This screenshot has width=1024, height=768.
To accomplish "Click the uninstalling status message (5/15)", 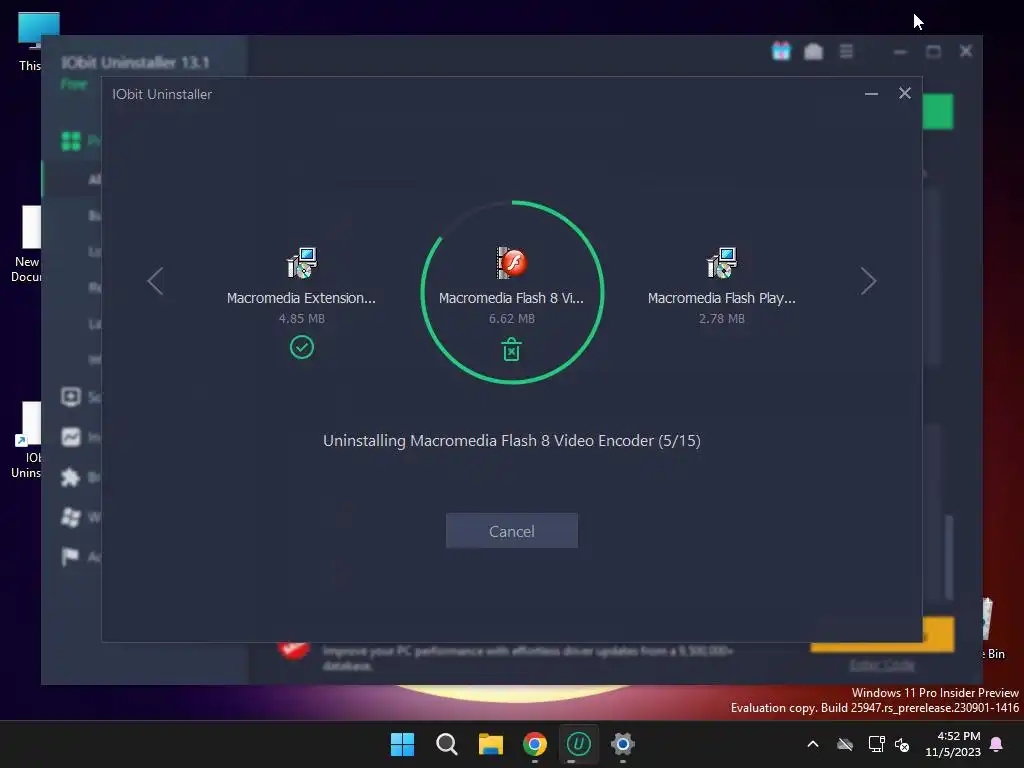I will 511,441.
